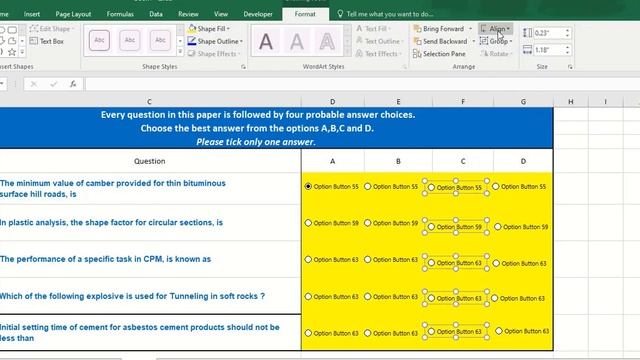Open Shape Styles dialog launcher
Viewport: 640px width, 360px height.
pyautogui.click(x=243, y=67)
